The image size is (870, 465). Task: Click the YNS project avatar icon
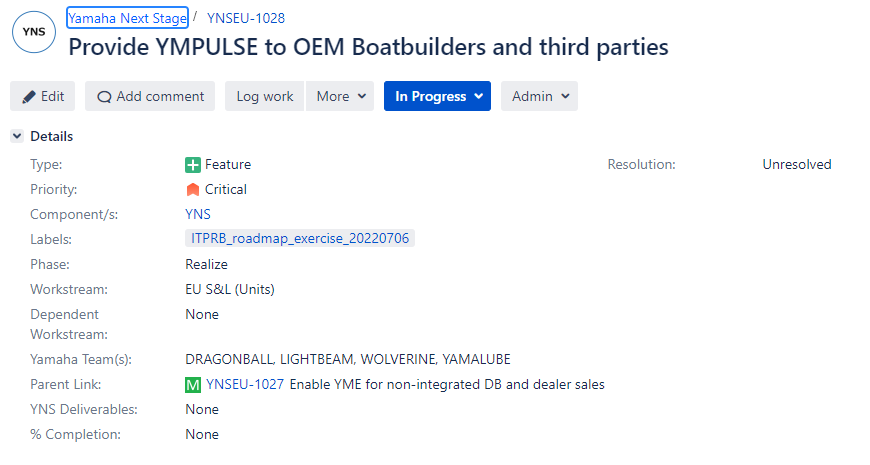point(34,32)
